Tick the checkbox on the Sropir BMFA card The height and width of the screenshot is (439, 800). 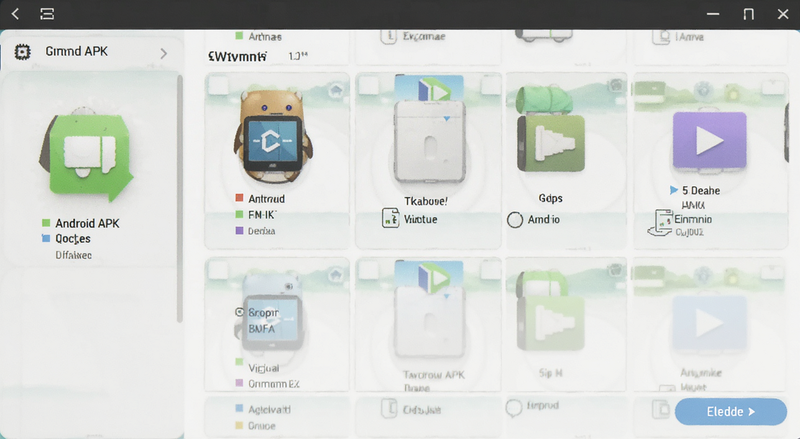[x=218, y=271]
